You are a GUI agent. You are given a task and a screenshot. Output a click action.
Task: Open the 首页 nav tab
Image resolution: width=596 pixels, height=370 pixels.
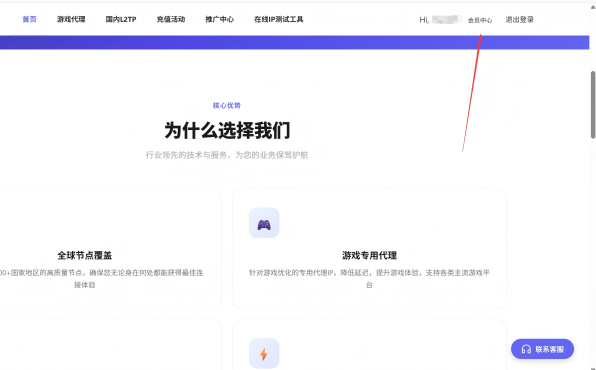29,19
